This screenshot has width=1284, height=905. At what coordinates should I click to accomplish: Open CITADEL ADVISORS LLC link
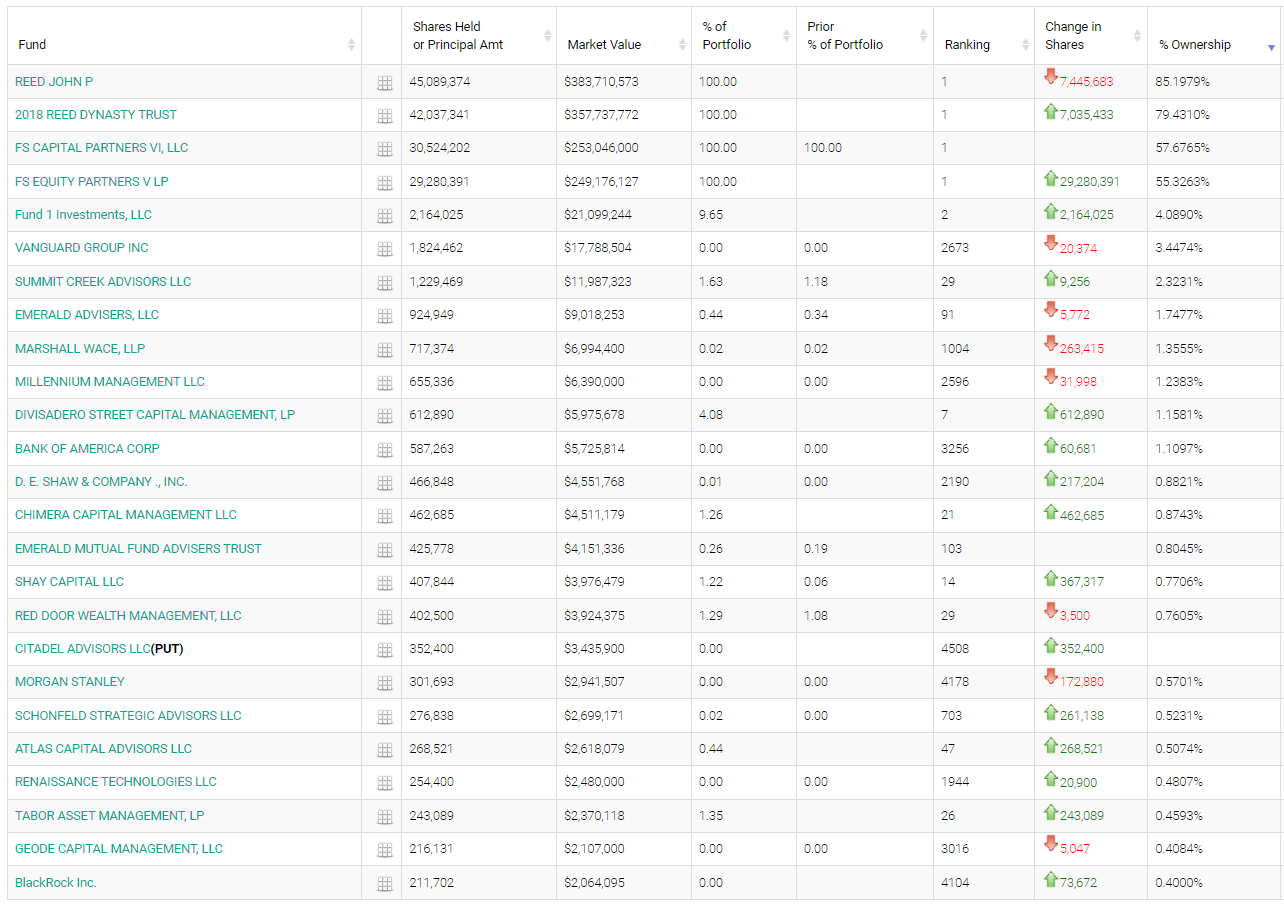[x=83, y=648]
